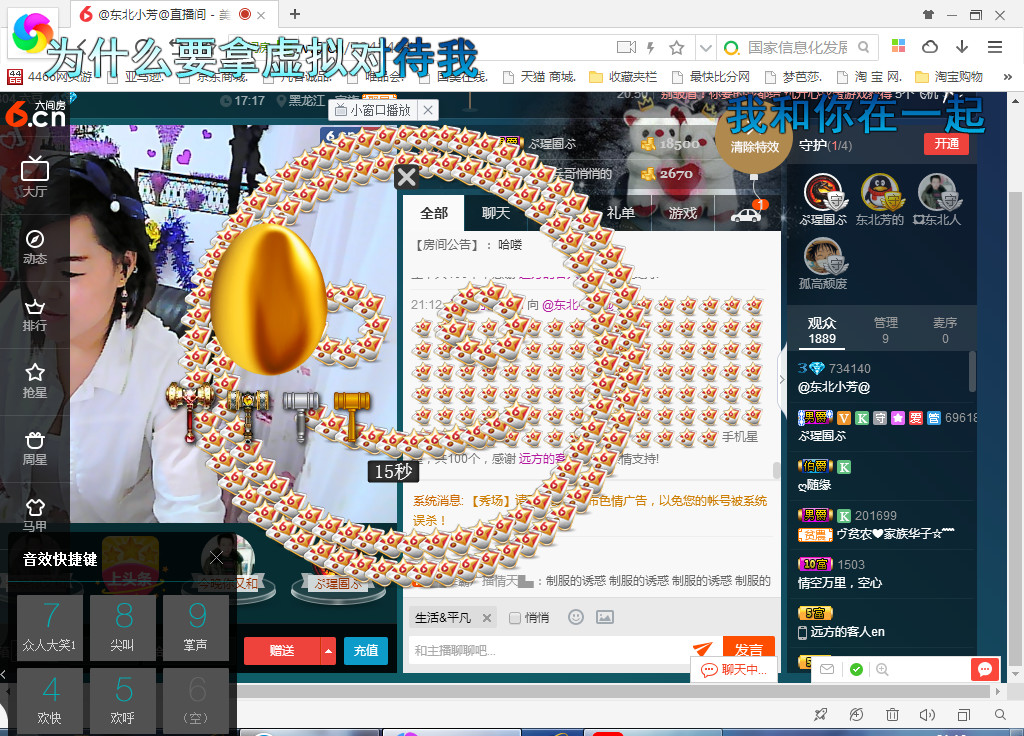Switch to the 聊天 chat tab
The height and width of the screenshot is (736, 1024).
click(x=496, y=213)
